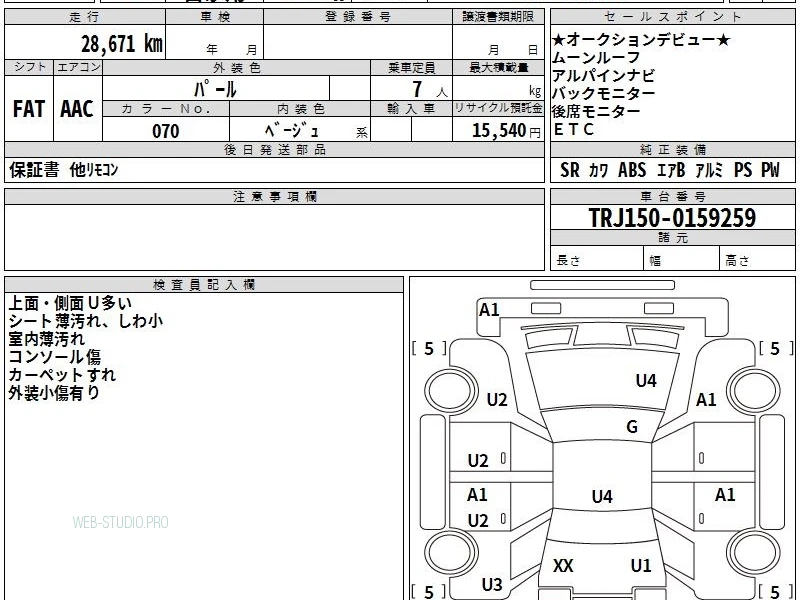Click the 輸入車 header
This screenshot has height=600, width=800.
point(411,109)
